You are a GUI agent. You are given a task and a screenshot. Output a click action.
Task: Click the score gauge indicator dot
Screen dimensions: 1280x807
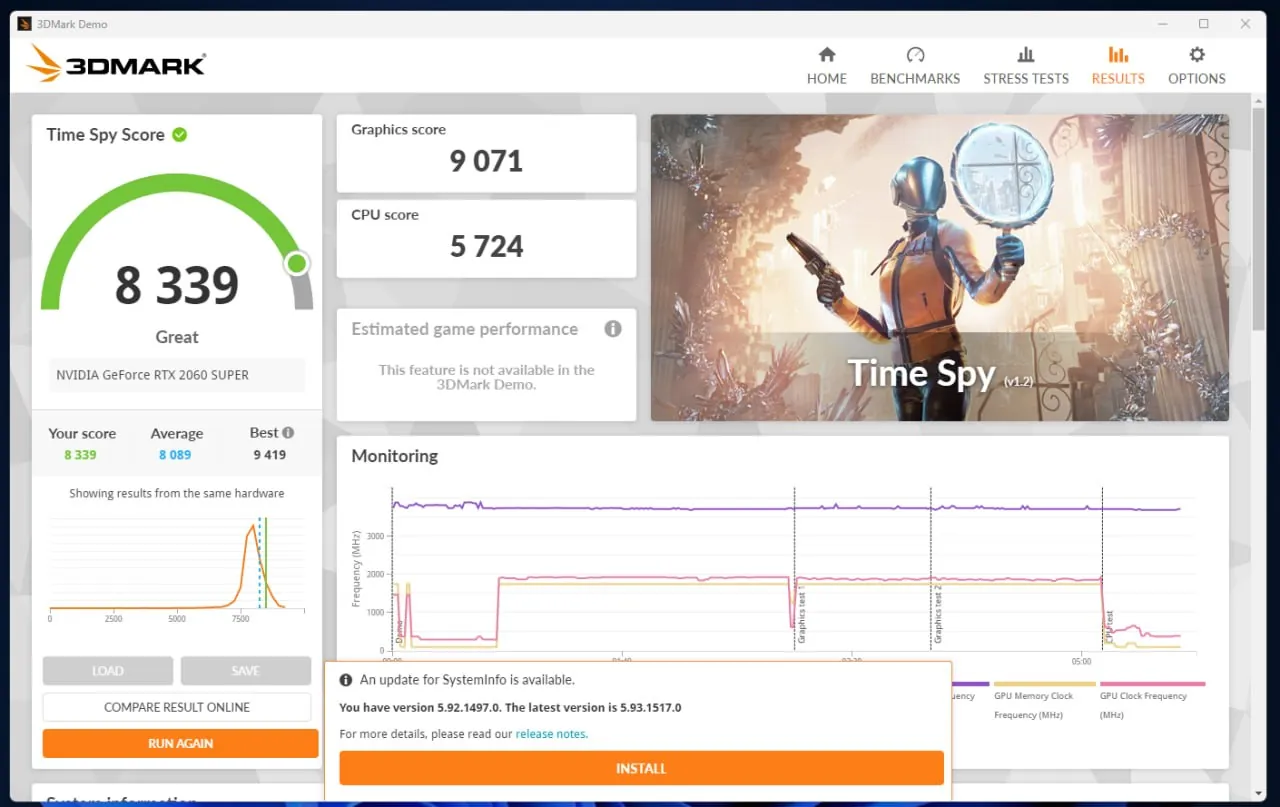[296, 263]
